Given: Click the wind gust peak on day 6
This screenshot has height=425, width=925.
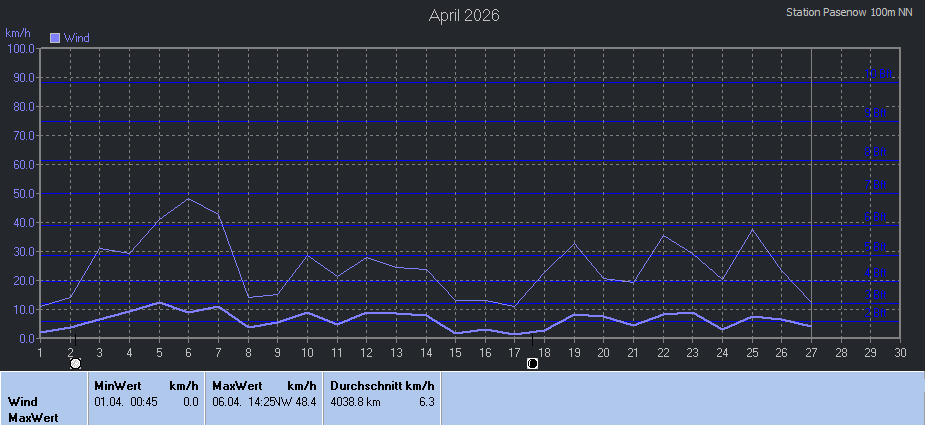Looking at the screenshot, I should 188,198.
